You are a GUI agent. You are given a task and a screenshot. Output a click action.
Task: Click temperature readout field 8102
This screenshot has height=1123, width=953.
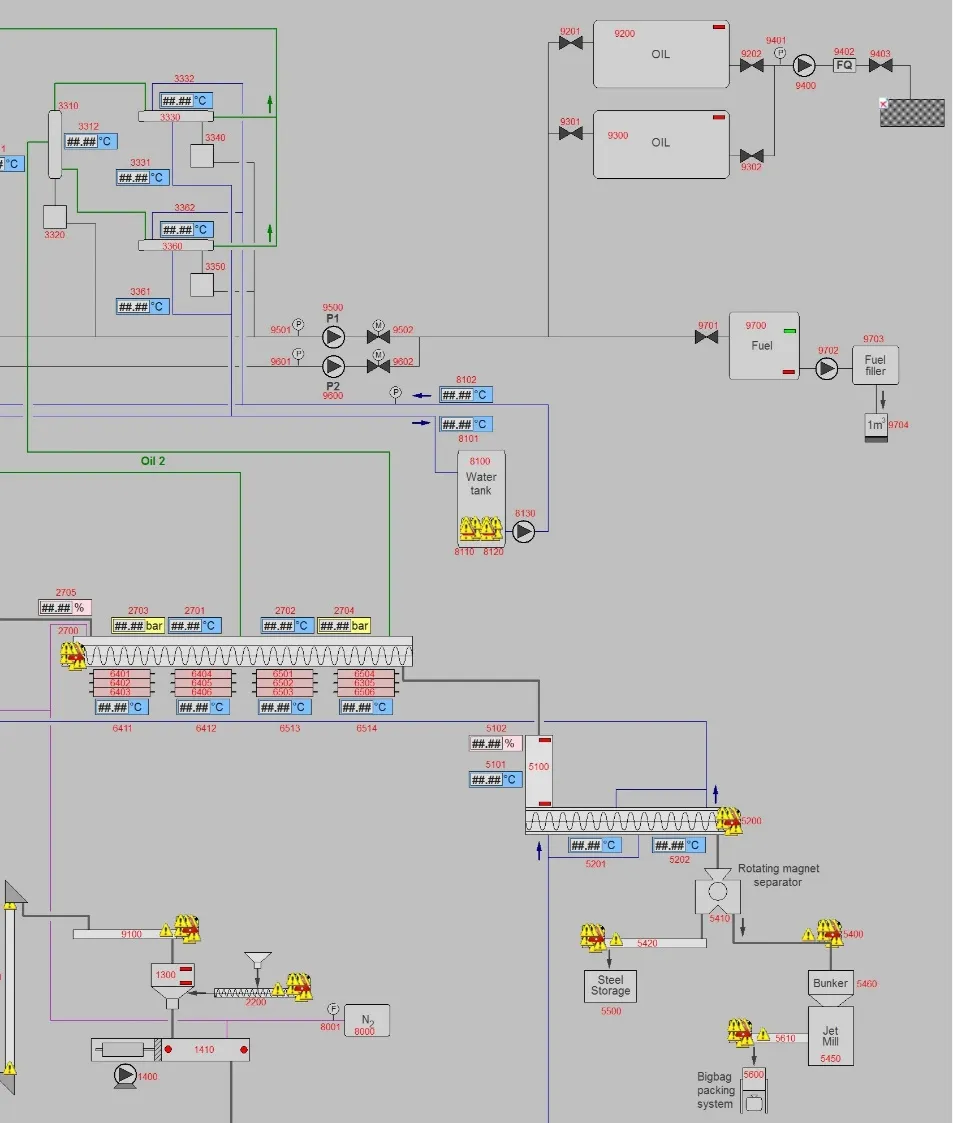coord(466,394)
